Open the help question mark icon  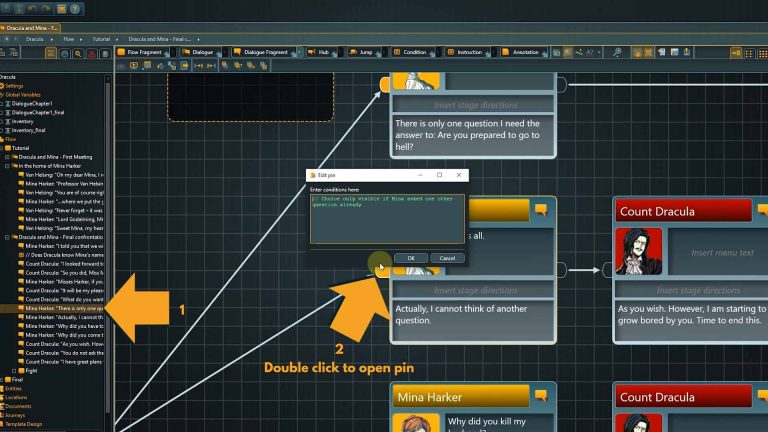(75, 8)
